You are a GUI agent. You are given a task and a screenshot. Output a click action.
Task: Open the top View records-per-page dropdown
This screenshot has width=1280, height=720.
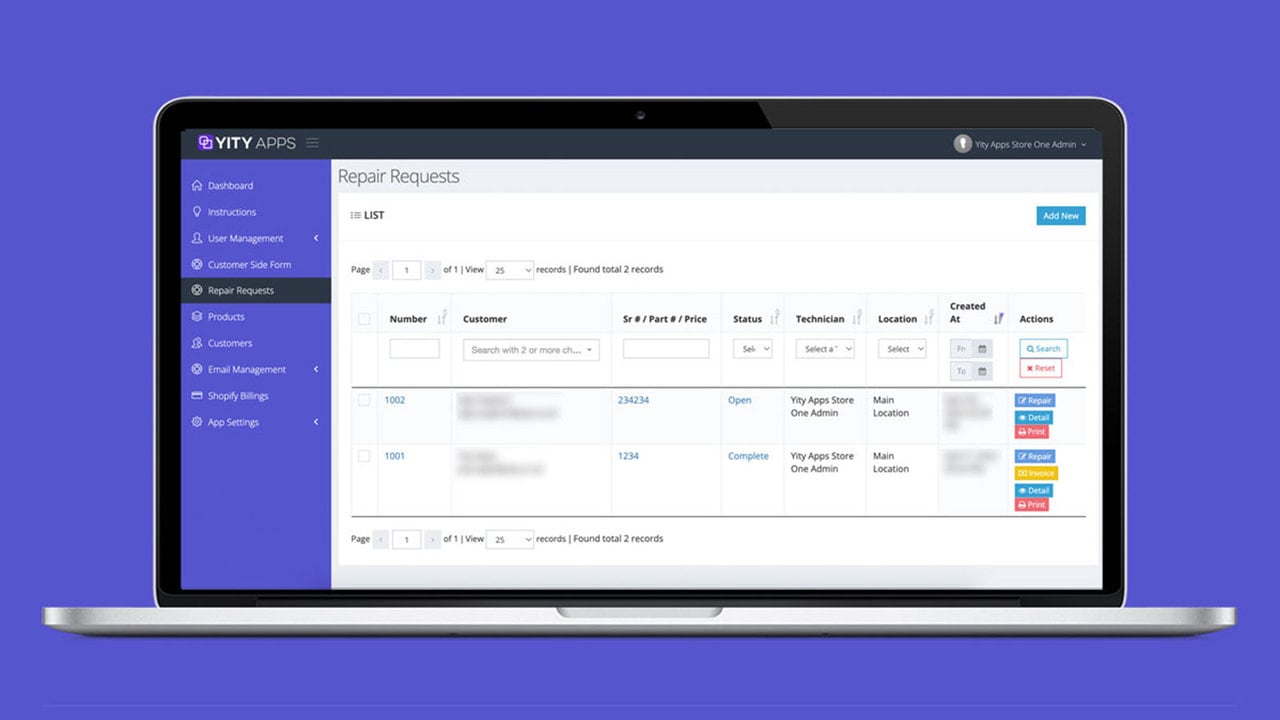point(510,270)
